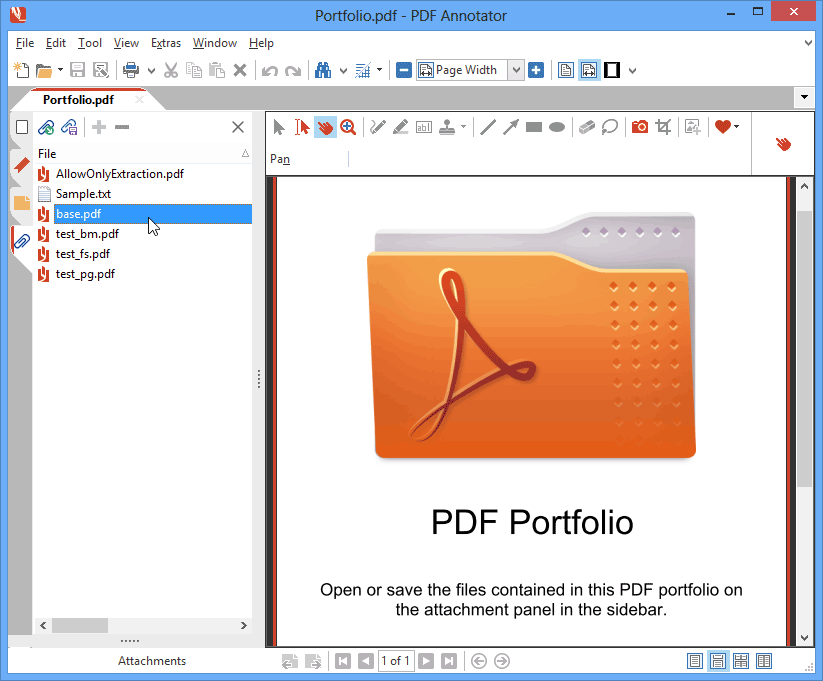The width and height of the screenshot is (823, 681).
Task: Select the Eraser tool
Action: [587, 127]
